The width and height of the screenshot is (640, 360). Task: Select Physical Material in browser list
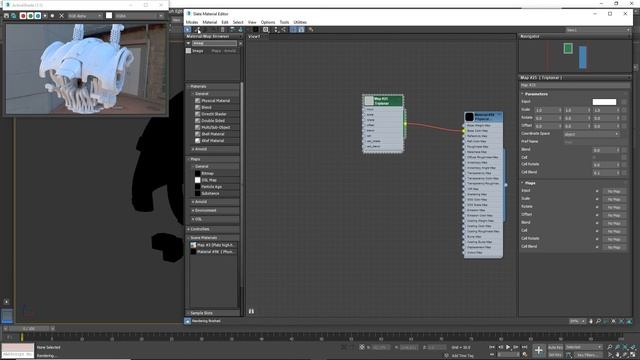[216, 101]
